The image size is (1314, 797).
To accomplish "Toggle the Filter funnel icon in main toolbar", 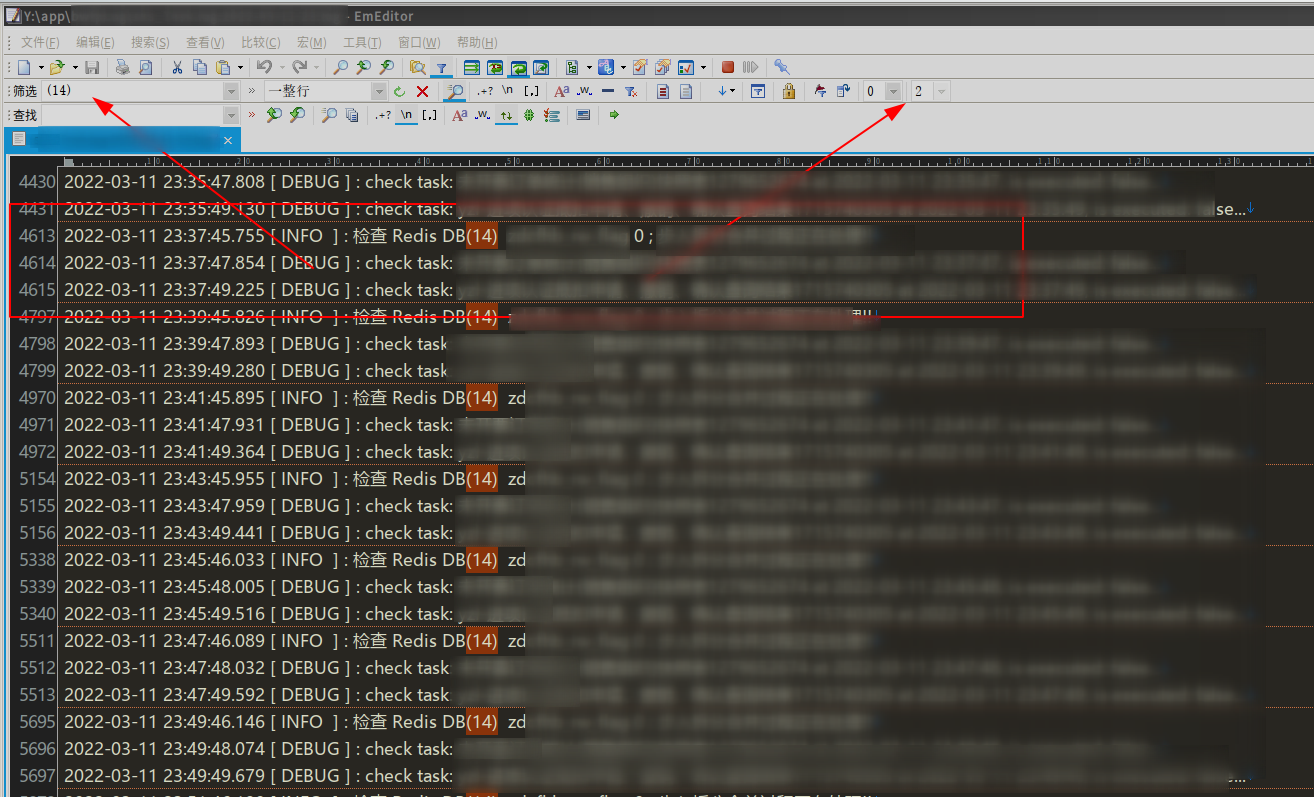I will (x=441, y=67).
